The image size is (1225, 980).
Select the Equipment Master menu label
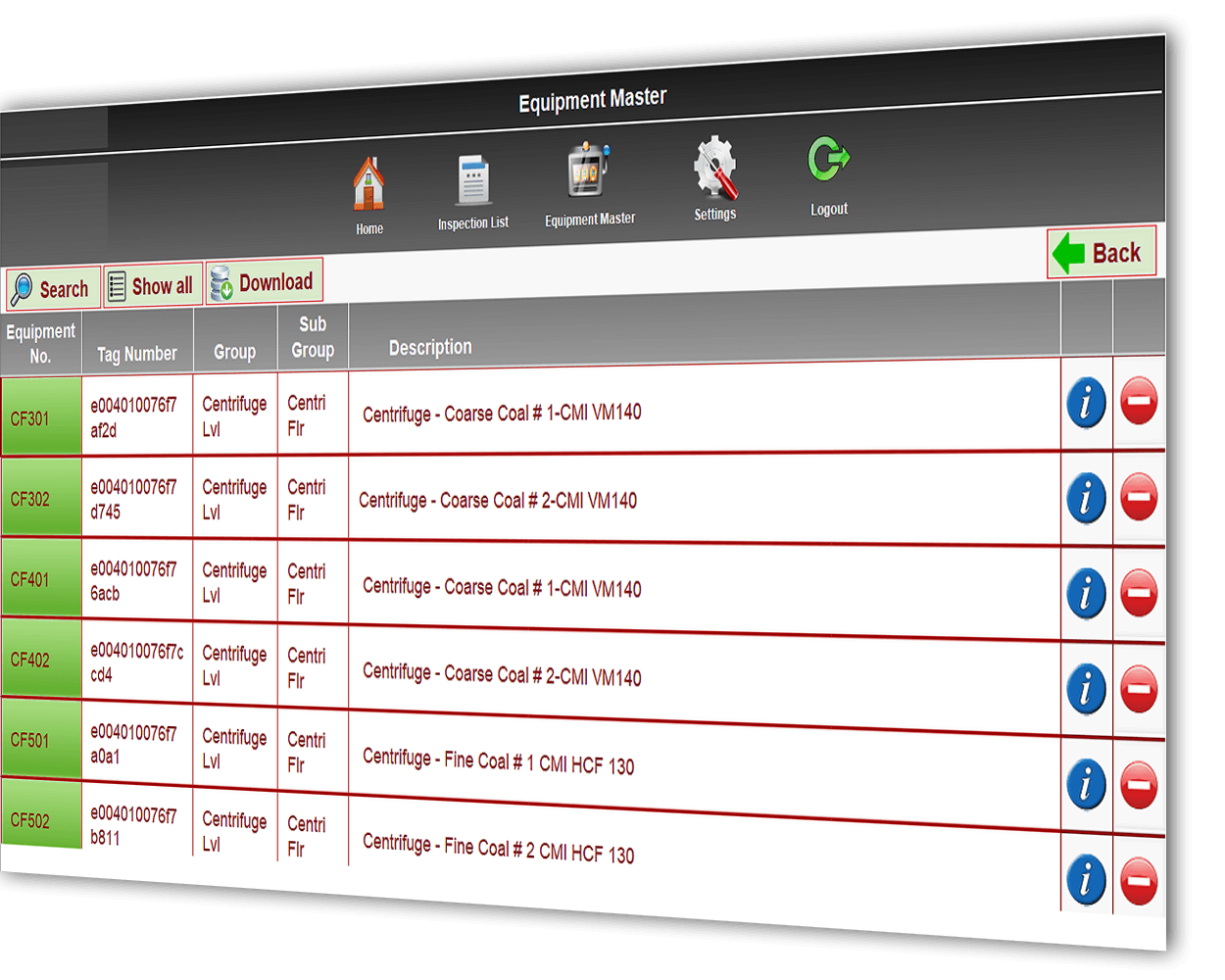pos(590,220)
